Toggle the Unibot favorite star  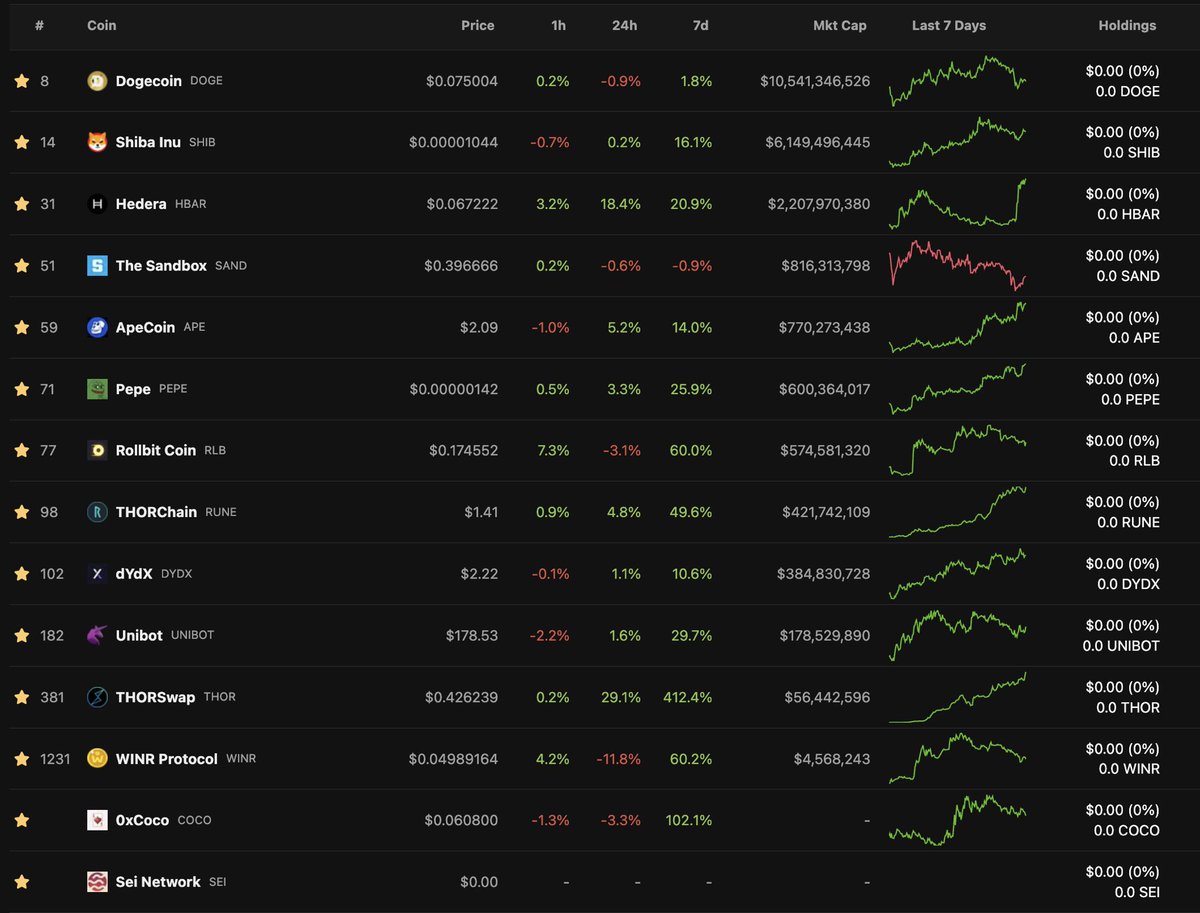coord(22,635)
